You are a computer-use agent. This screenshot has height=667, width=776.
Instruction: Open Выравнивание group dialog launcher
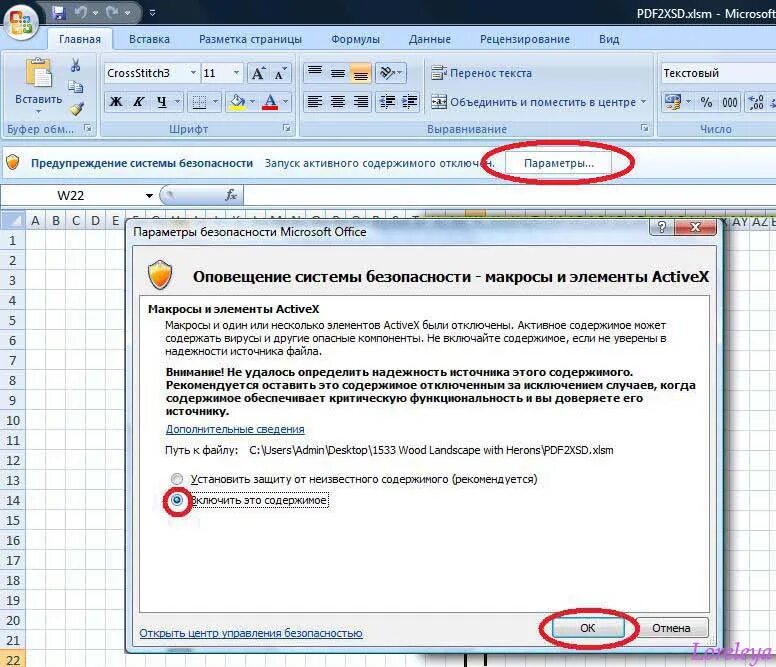pyautogui.click(x=644, y=128)
